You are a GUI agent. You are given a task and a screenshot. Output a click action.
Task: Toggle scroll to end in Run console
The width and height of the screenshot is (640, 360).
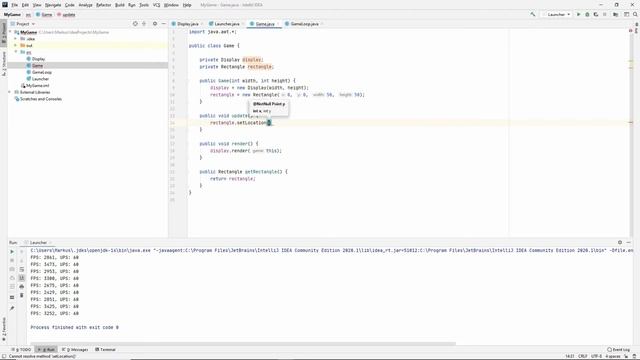pyautogui.click(x=22, y=278)
